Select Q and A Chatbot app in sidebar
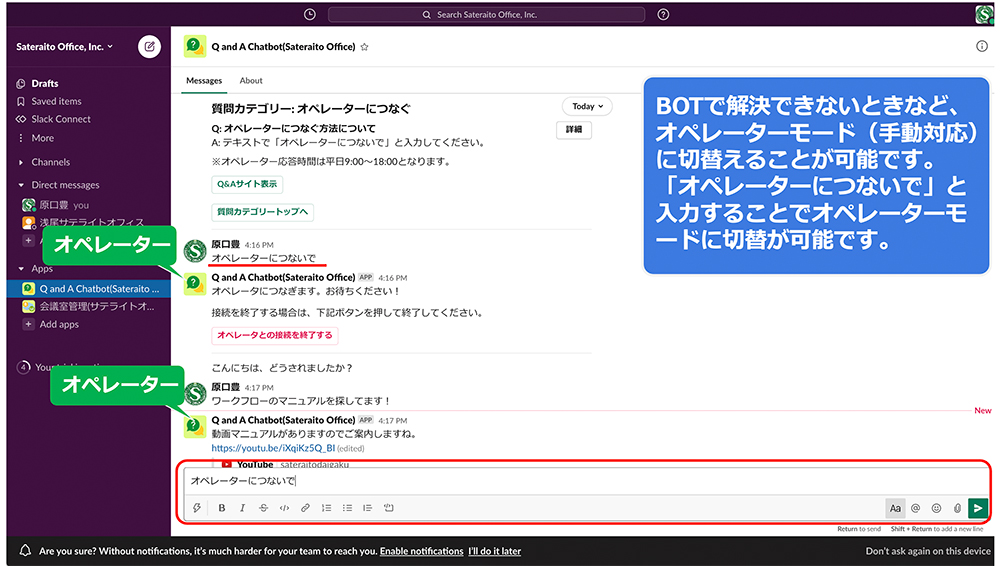The height and width of the screenshot is (566, 1000). (89, 288)
